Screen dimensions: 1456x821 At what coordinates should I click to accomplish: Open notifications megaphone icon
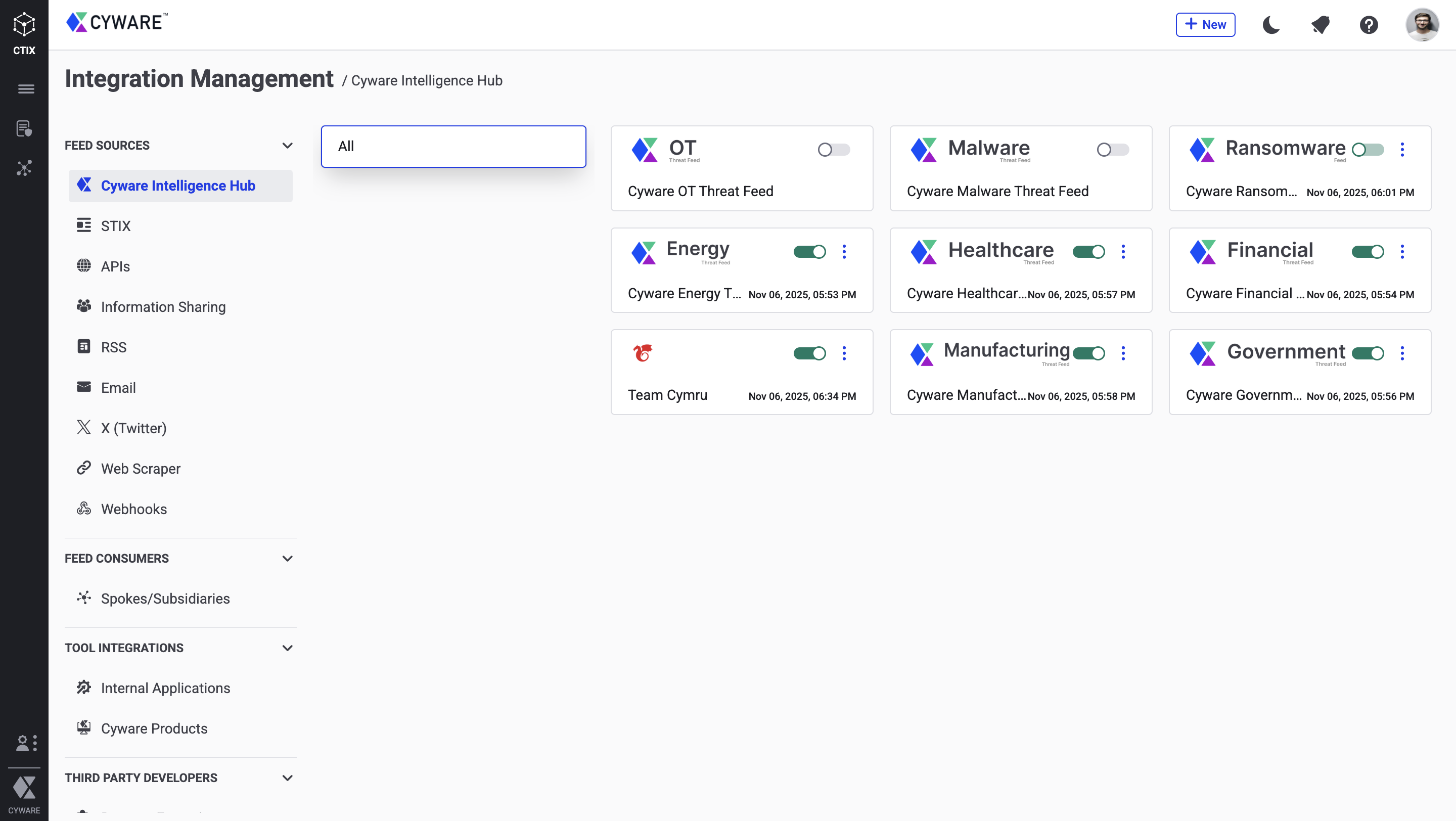1320,25
